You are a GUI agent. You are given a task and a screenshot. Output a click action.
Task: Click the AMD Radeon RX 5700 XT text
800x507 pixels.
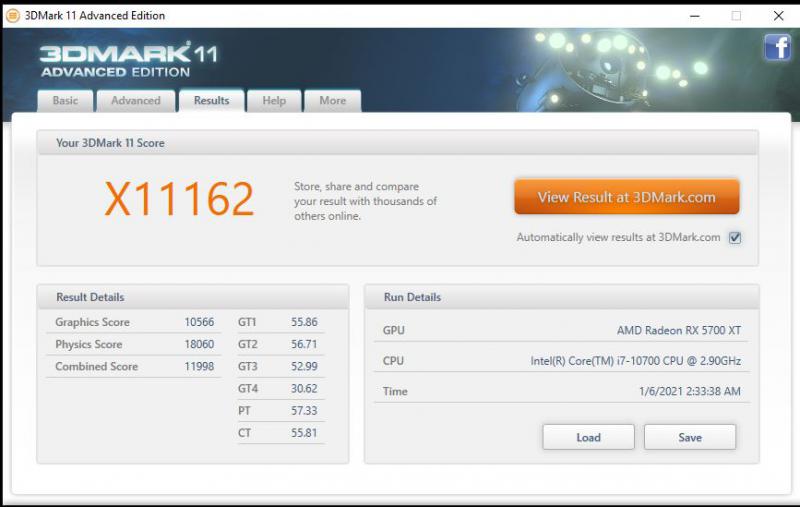pos(679,331)
